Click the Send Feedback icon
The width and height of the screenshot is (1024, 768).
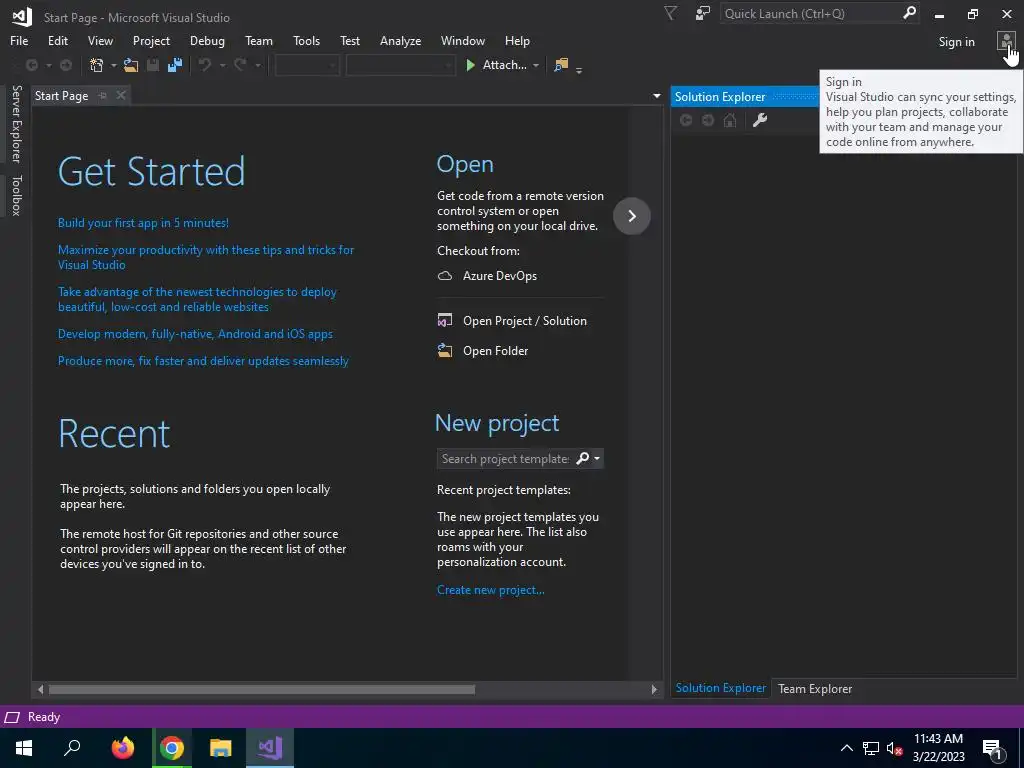(703, 13)
